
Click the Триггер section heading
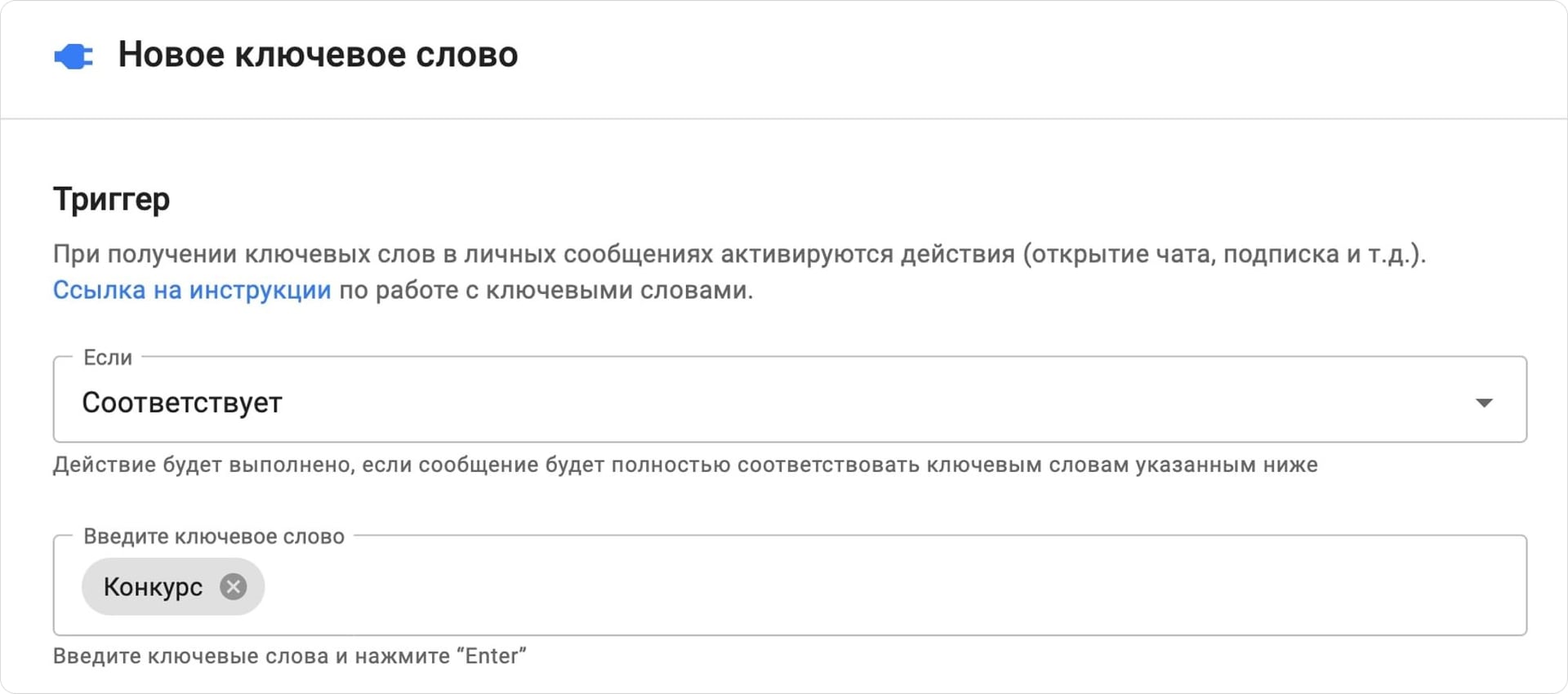(x=111, y=198)
